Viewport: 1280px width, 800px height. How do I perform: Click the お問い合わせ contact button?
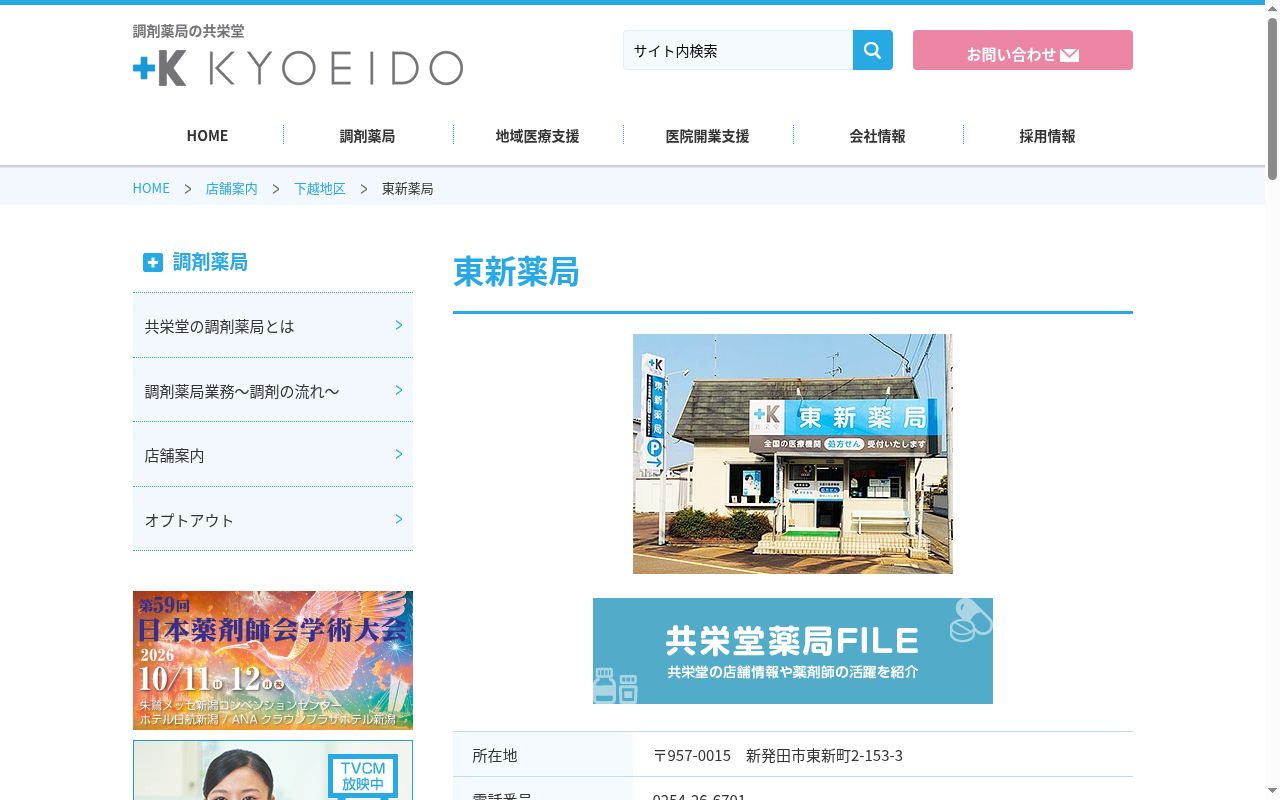(1023, 50)
